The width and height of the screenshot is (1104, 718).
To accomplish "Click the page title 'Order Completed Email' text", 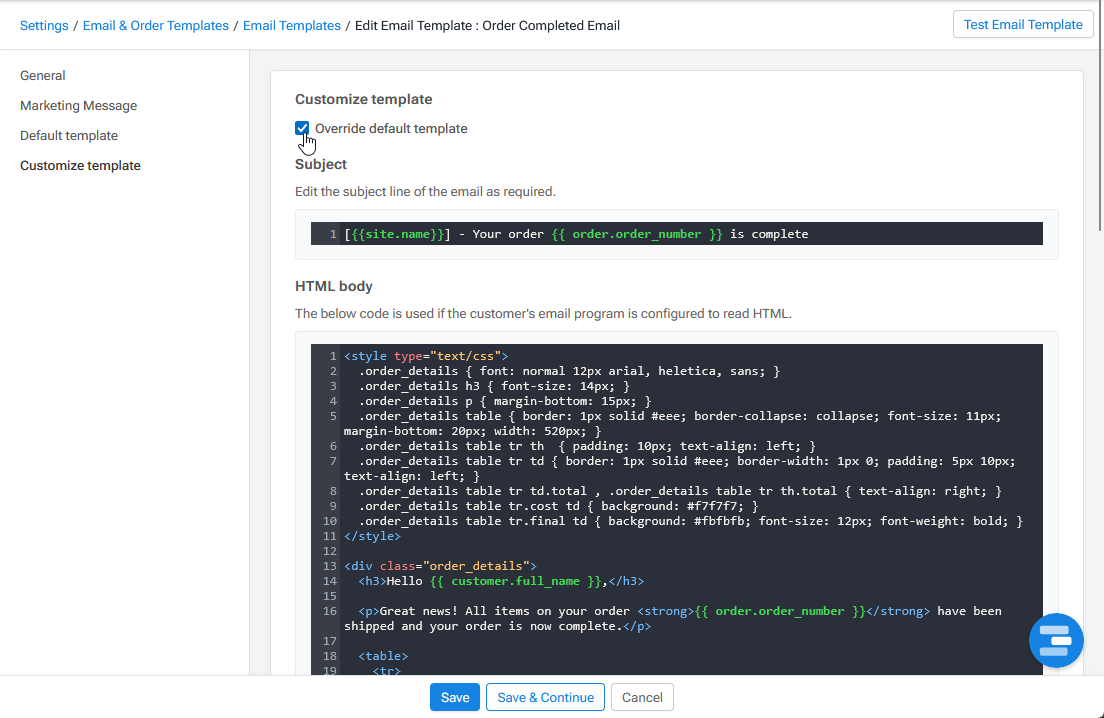I will pyautogui.click(x=551, y=25).
